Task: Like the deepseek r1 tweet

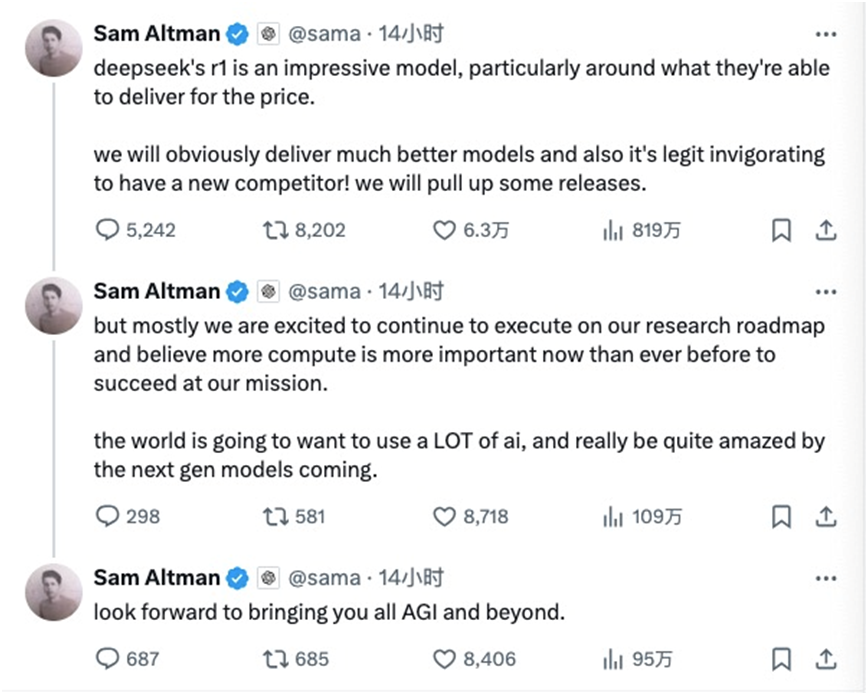Action: 444,230
